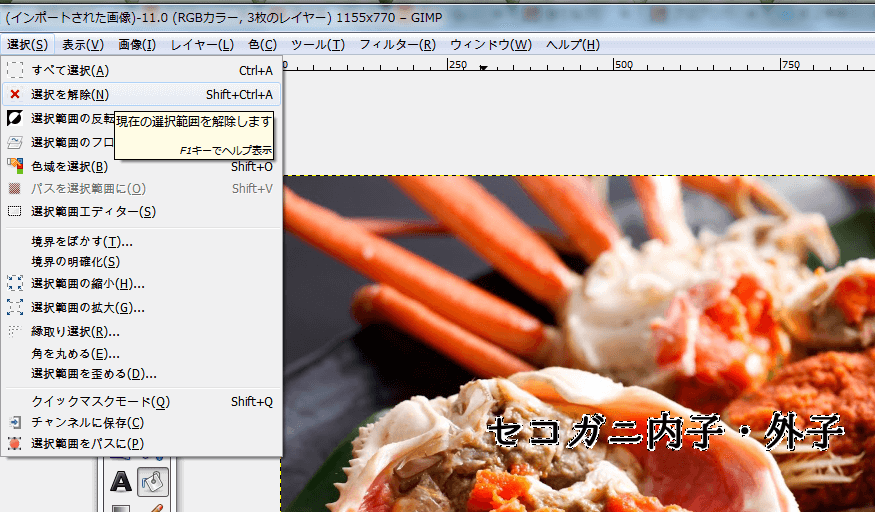
Task: Click the shrink selection icon
Action: 15,283
